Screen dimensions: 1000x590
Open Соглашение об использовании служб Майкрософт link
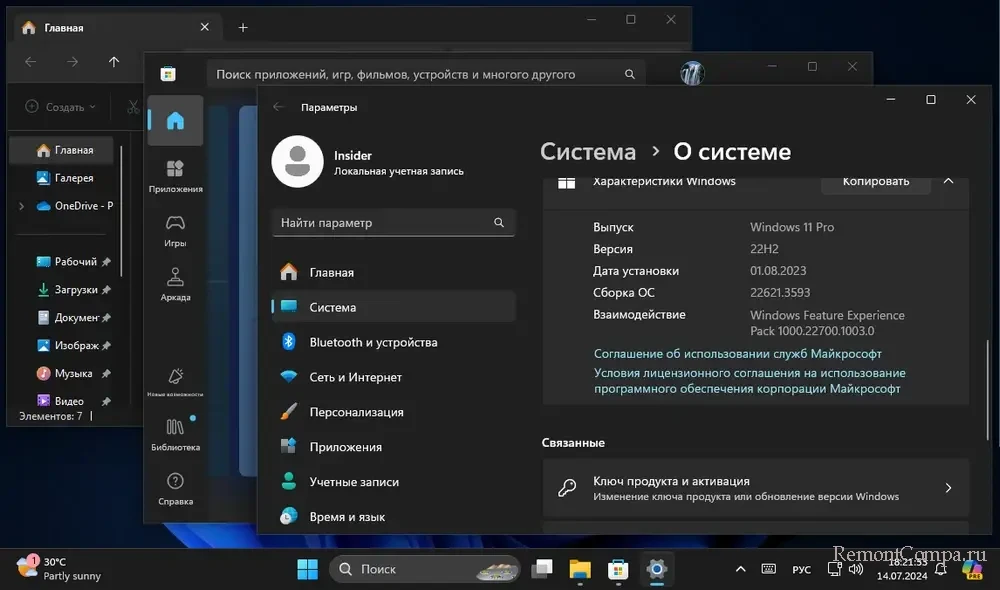[x=737, y=353]
